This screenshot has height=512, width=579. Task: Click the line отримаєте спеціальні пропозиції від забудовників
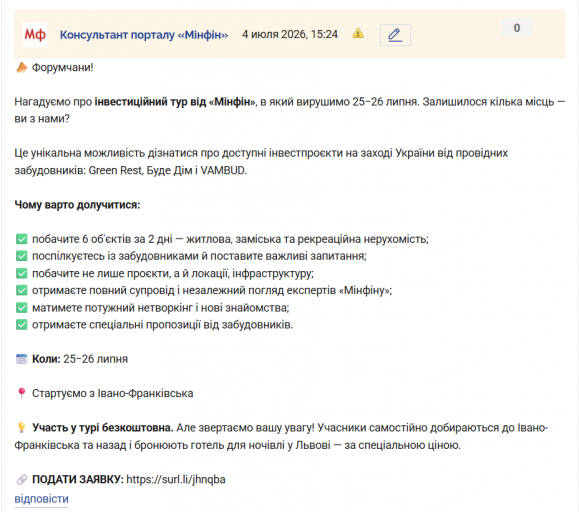click(x=162, y=325)
